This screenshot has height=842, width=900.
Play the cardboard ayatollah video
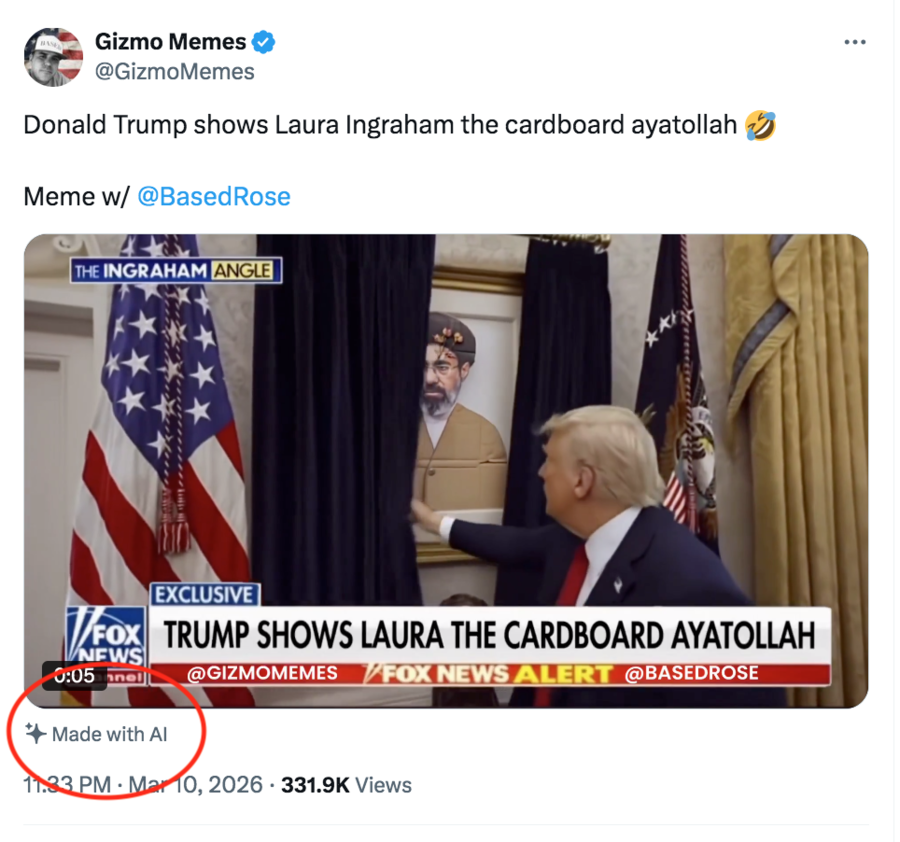click(x=446, y=471)
